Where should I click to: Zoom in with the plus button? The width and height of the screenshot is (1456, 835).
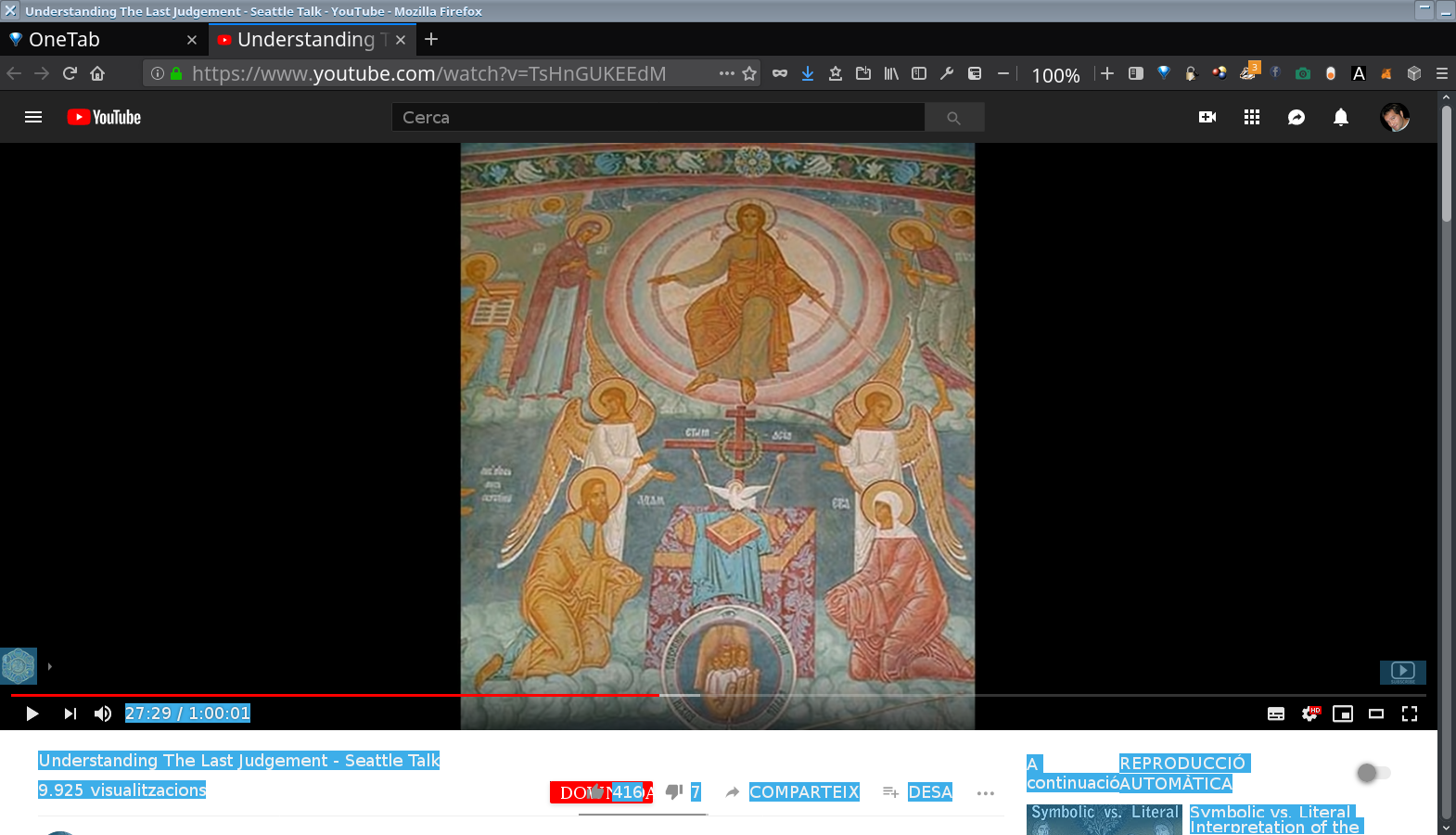(1107, 73)
